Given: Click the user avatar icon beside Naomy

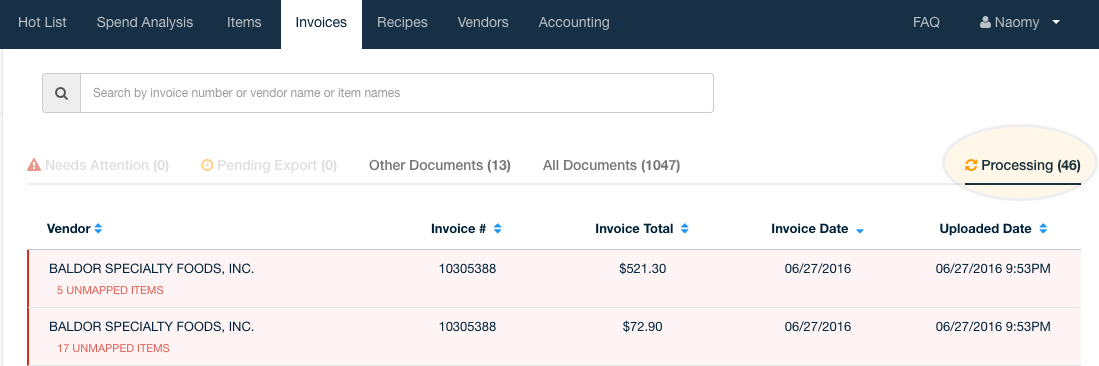Looking at the screenshot, I should click(x=985, y=22).
